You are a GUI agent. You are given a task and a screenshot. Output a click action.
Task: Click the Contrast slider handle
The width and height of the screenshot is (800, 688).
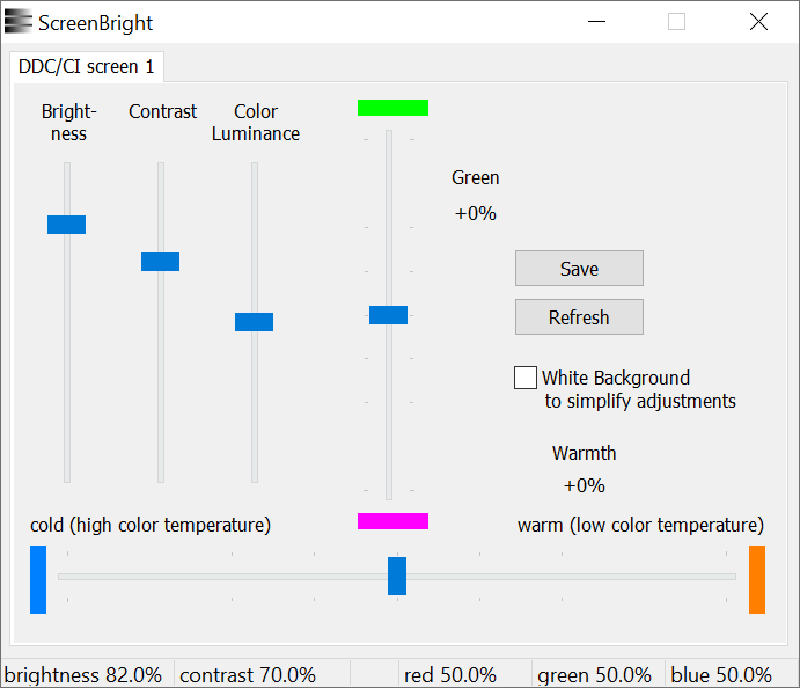161,260
